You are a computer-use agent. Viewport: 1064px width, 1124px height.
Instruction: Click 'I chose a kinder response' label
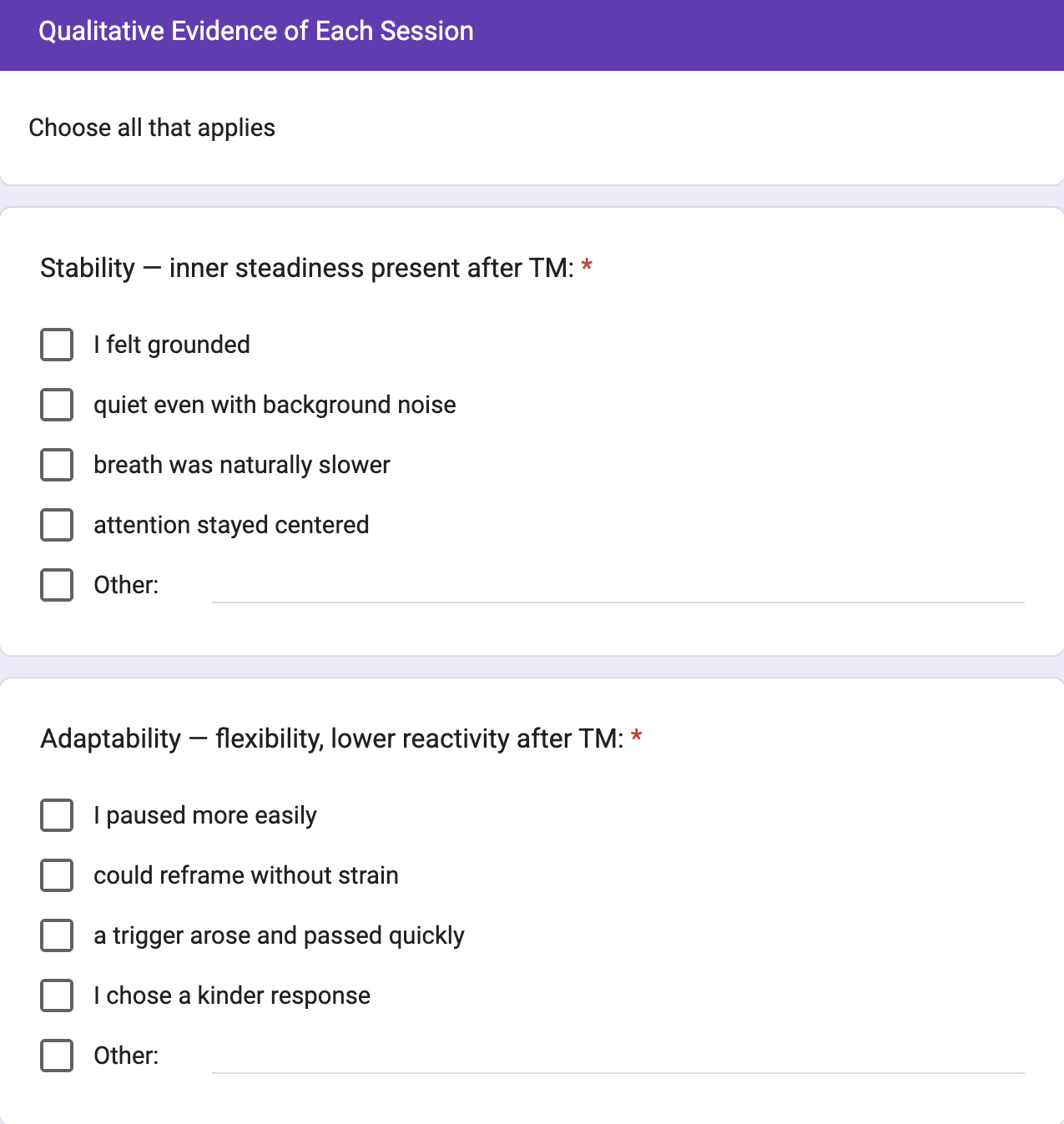(x=232, y=995)
